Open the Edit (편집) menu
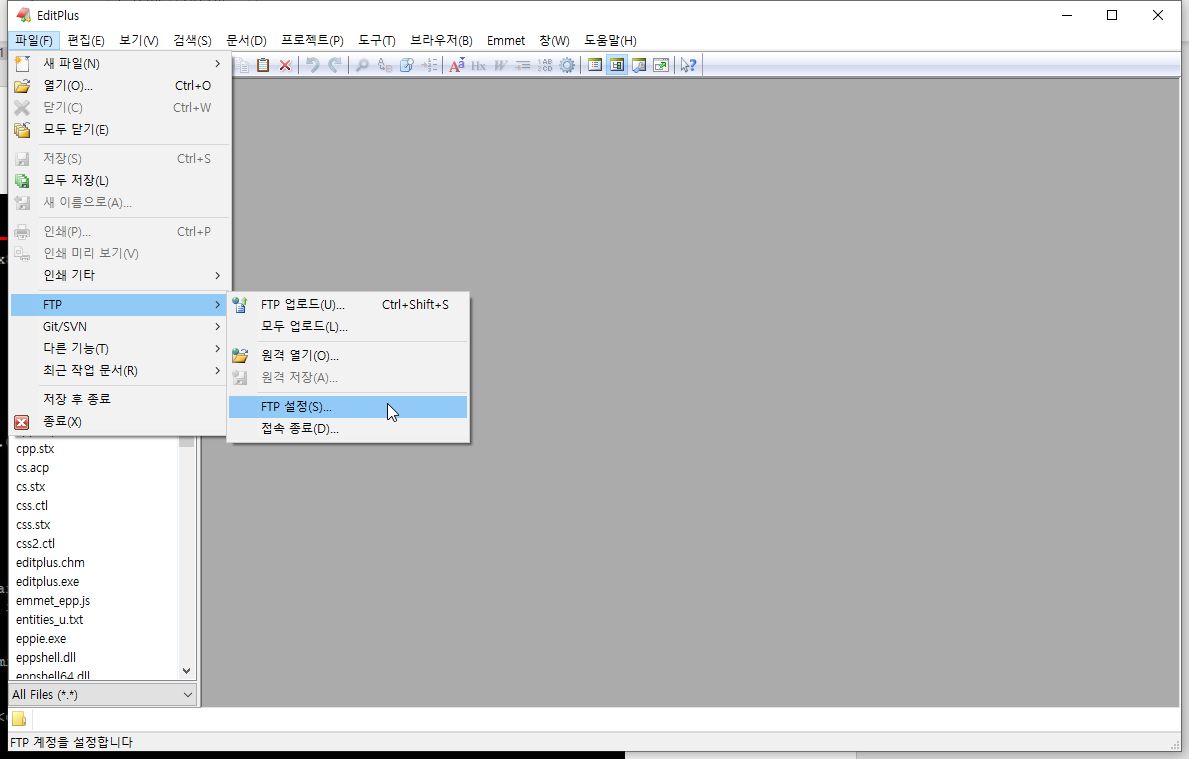Image resolution: width=1189 pixels, height=759 pixels. pos(86,40)
